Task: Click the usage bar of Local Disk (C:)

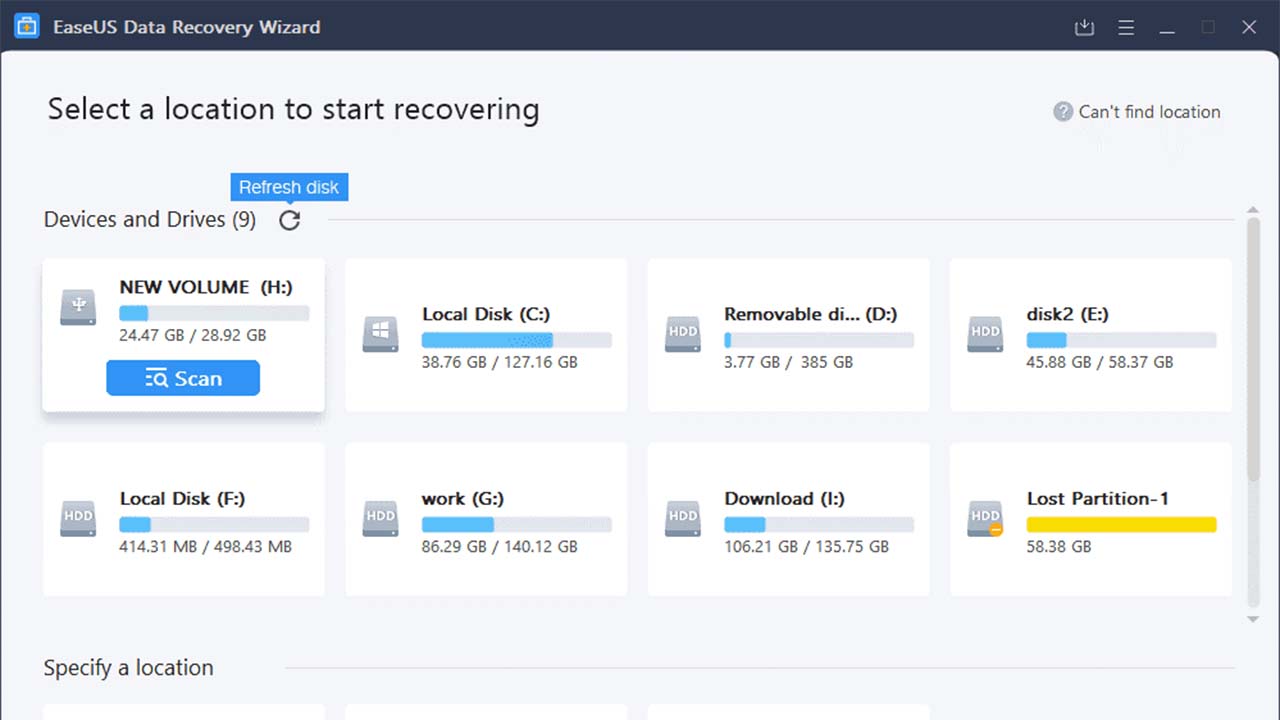Action: click(x=516, y=341)
